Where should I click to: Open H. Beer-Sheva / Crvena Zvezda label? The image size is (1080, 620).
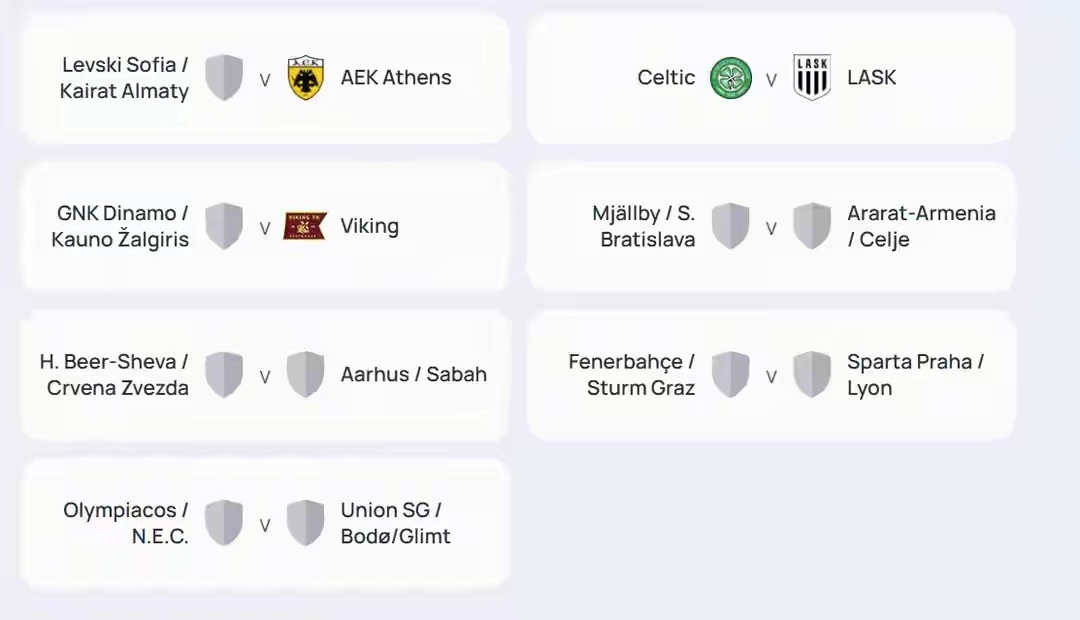point(114,375)
